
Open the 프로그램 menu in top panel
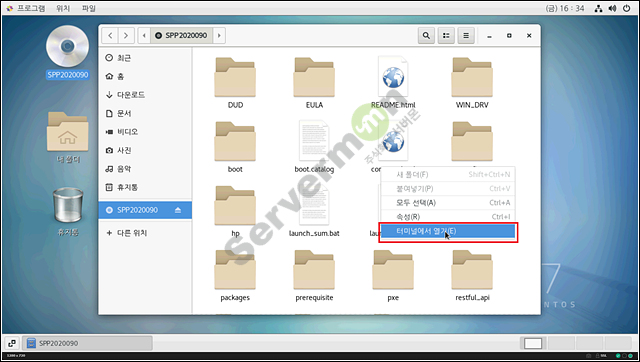click(x=26, y=8)
